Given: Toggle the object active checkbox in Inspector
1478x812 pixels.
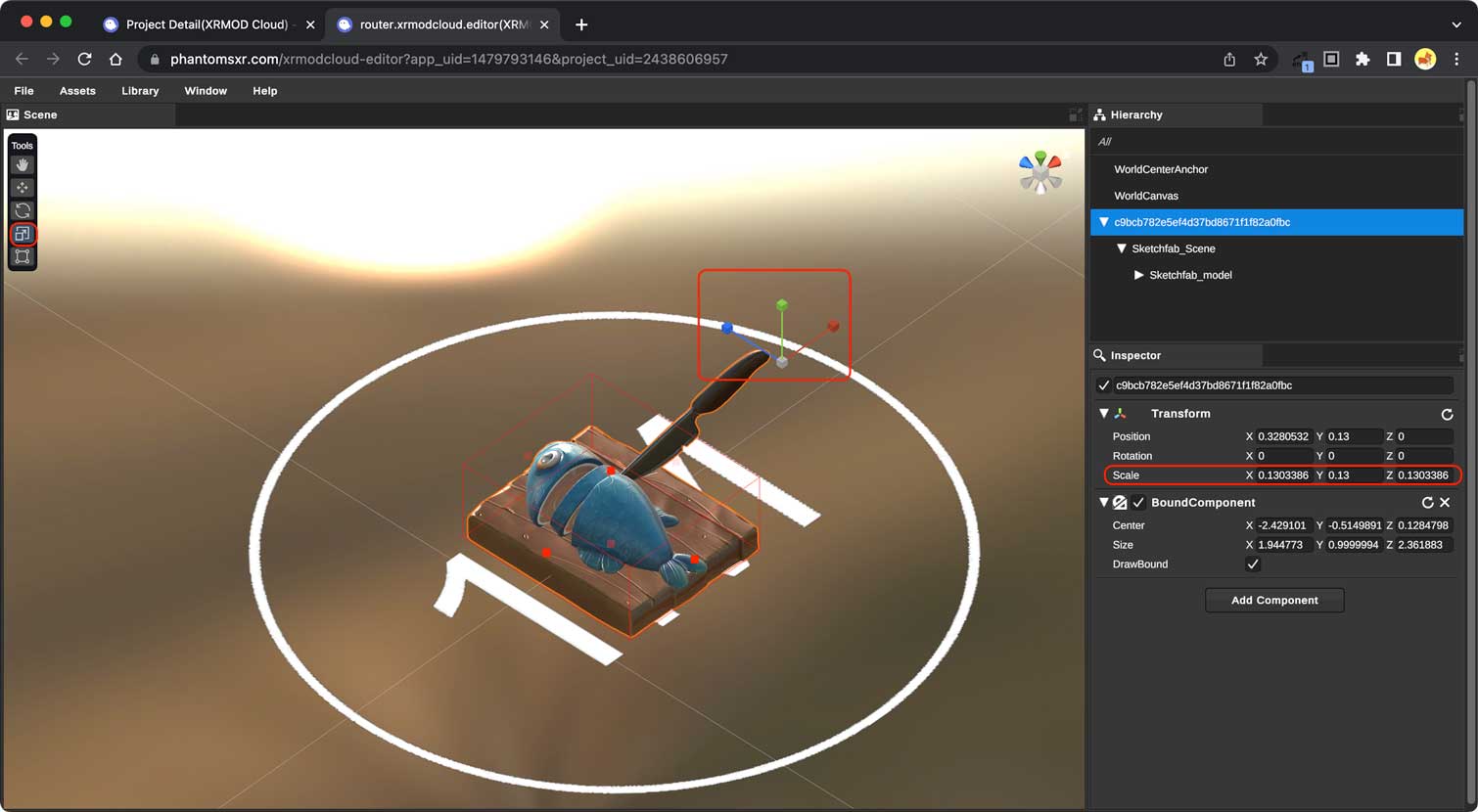Looking at the screenshot, I should [1104, 385].
